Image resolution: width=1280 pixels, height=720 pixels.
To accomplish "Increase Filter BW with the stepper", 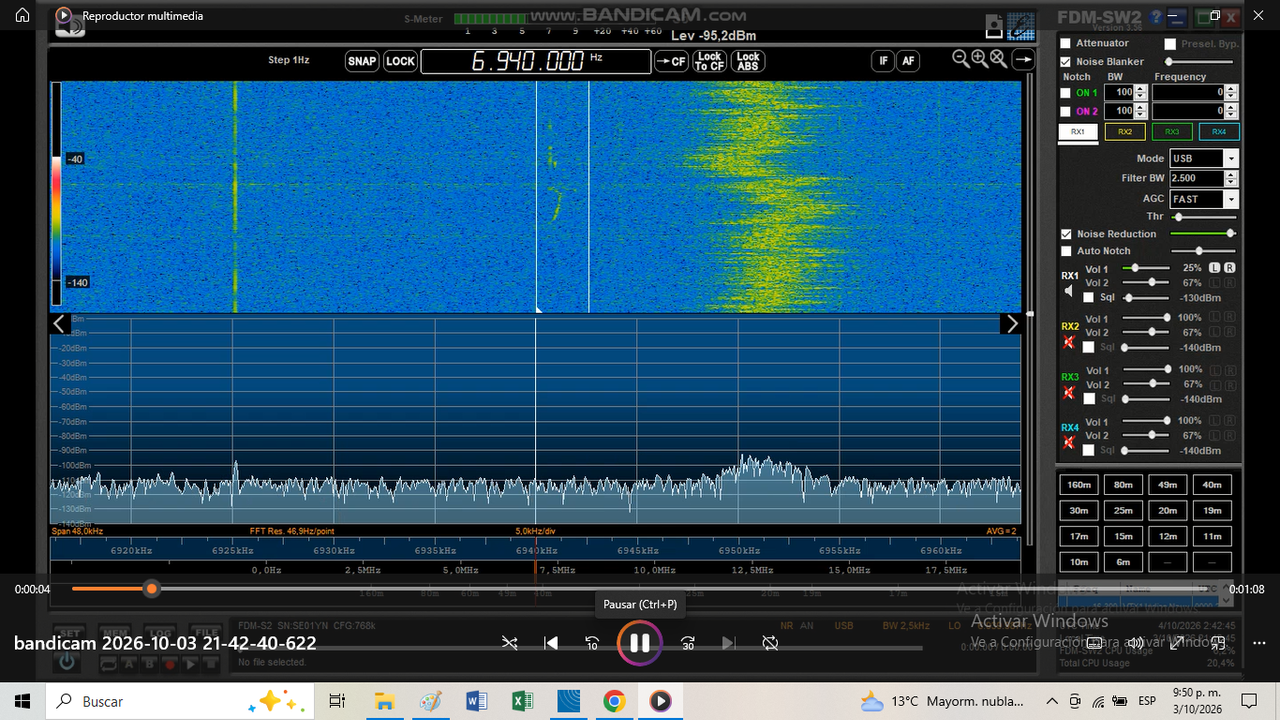I will pos(1231,174).
